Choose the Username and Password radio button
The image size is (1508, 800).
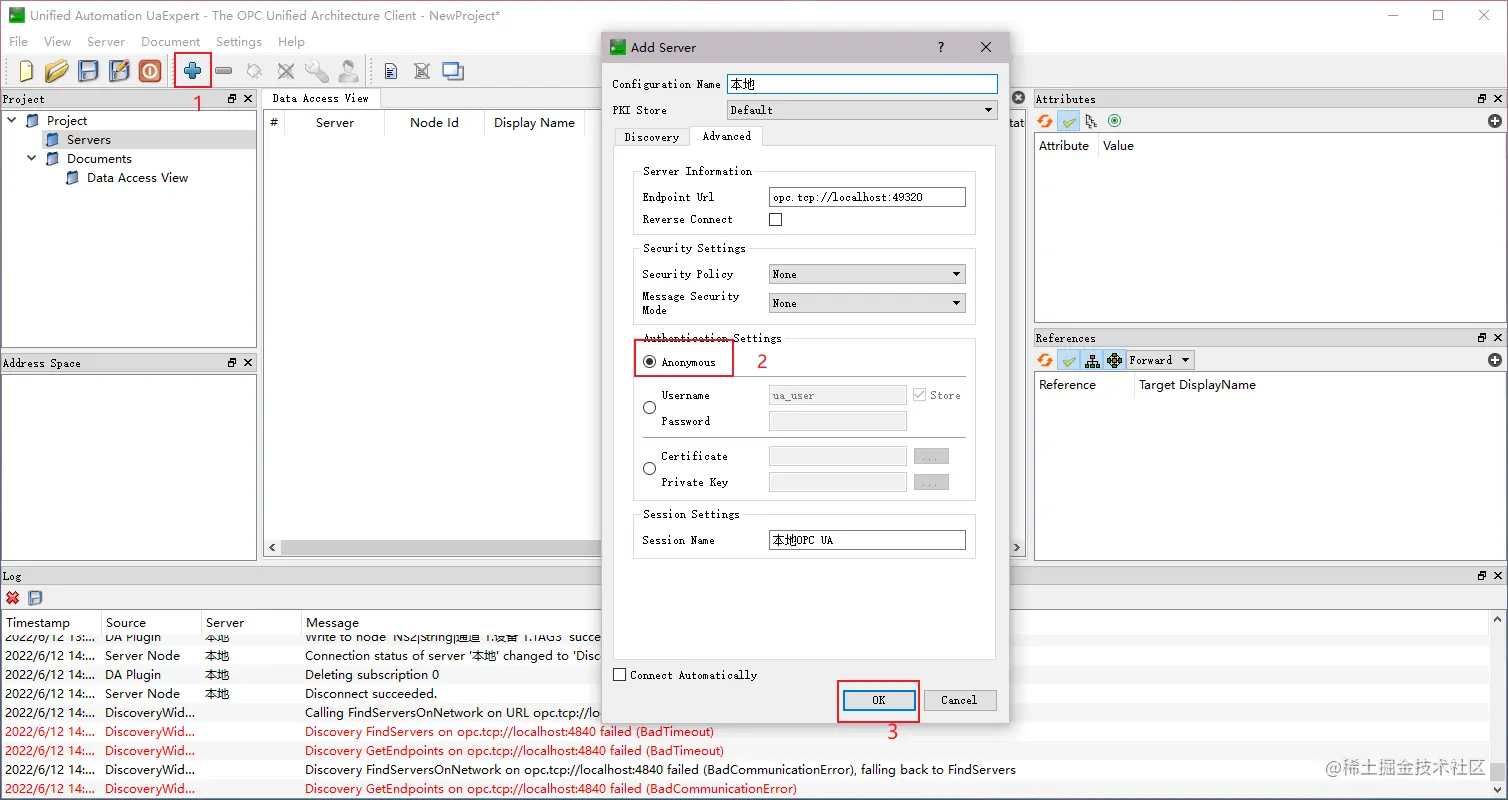pos(650,408)
